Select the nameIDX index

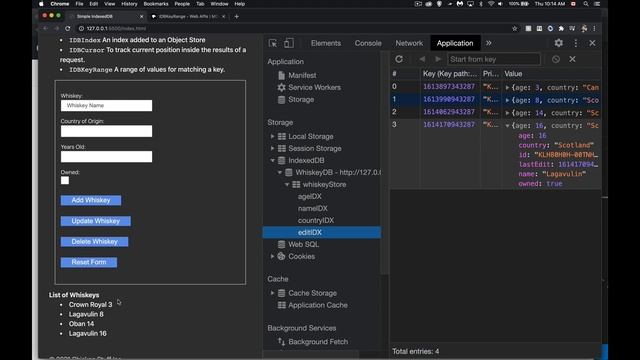(x=313, y=208)
